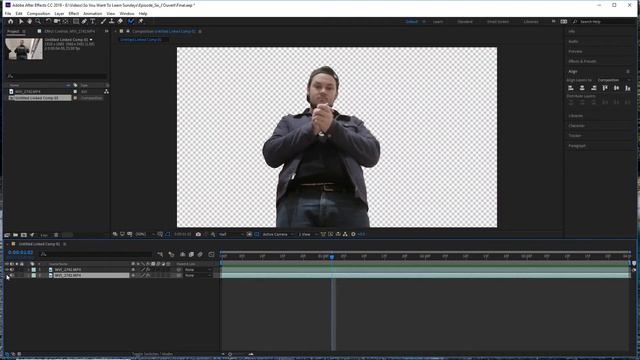The image size is (640, 360).
Task: Create a new composition from Project panel footer
Action: [24, 235]
